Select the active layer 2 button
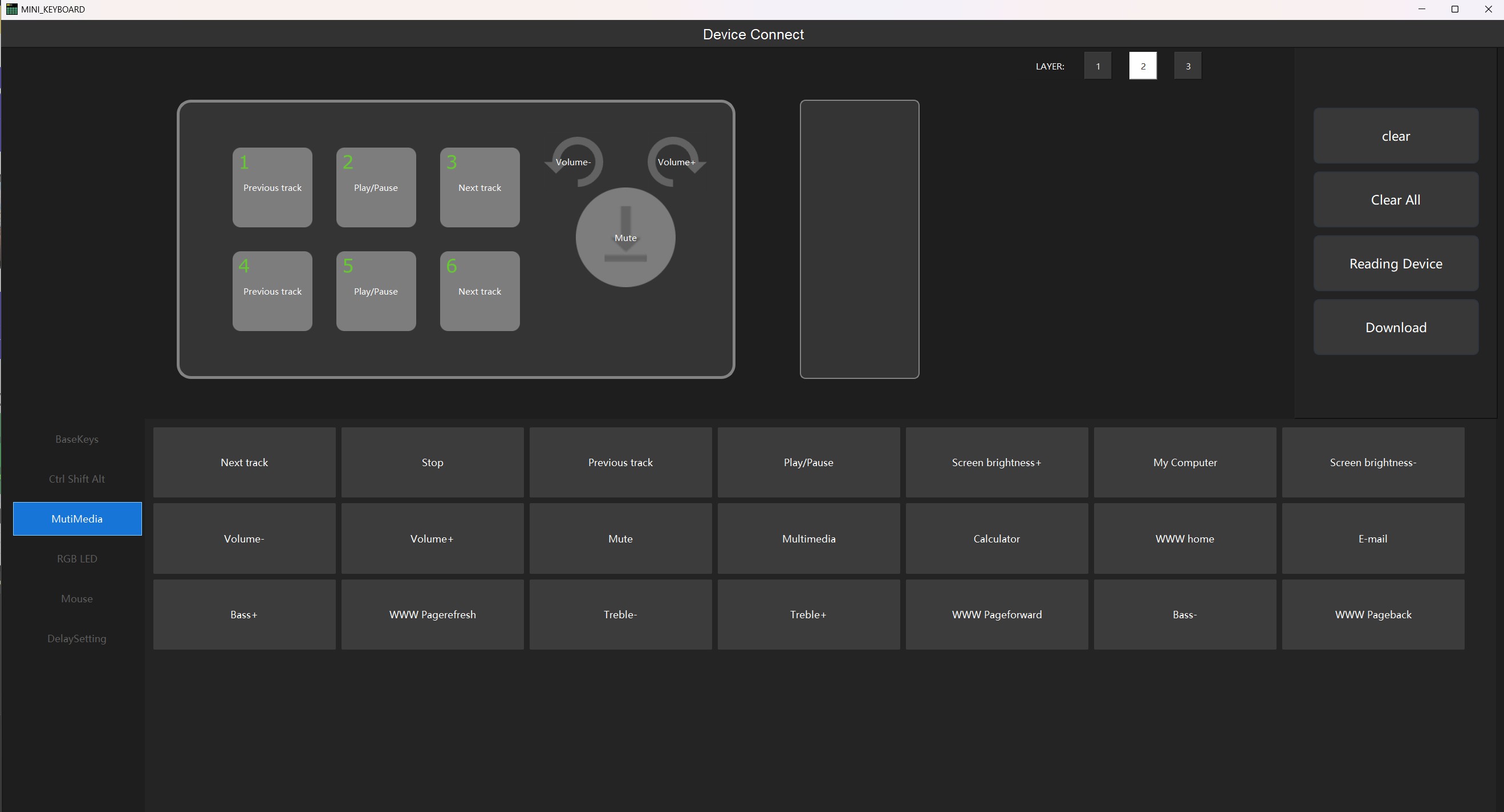1504x812 pixels. click(1143, 66)
